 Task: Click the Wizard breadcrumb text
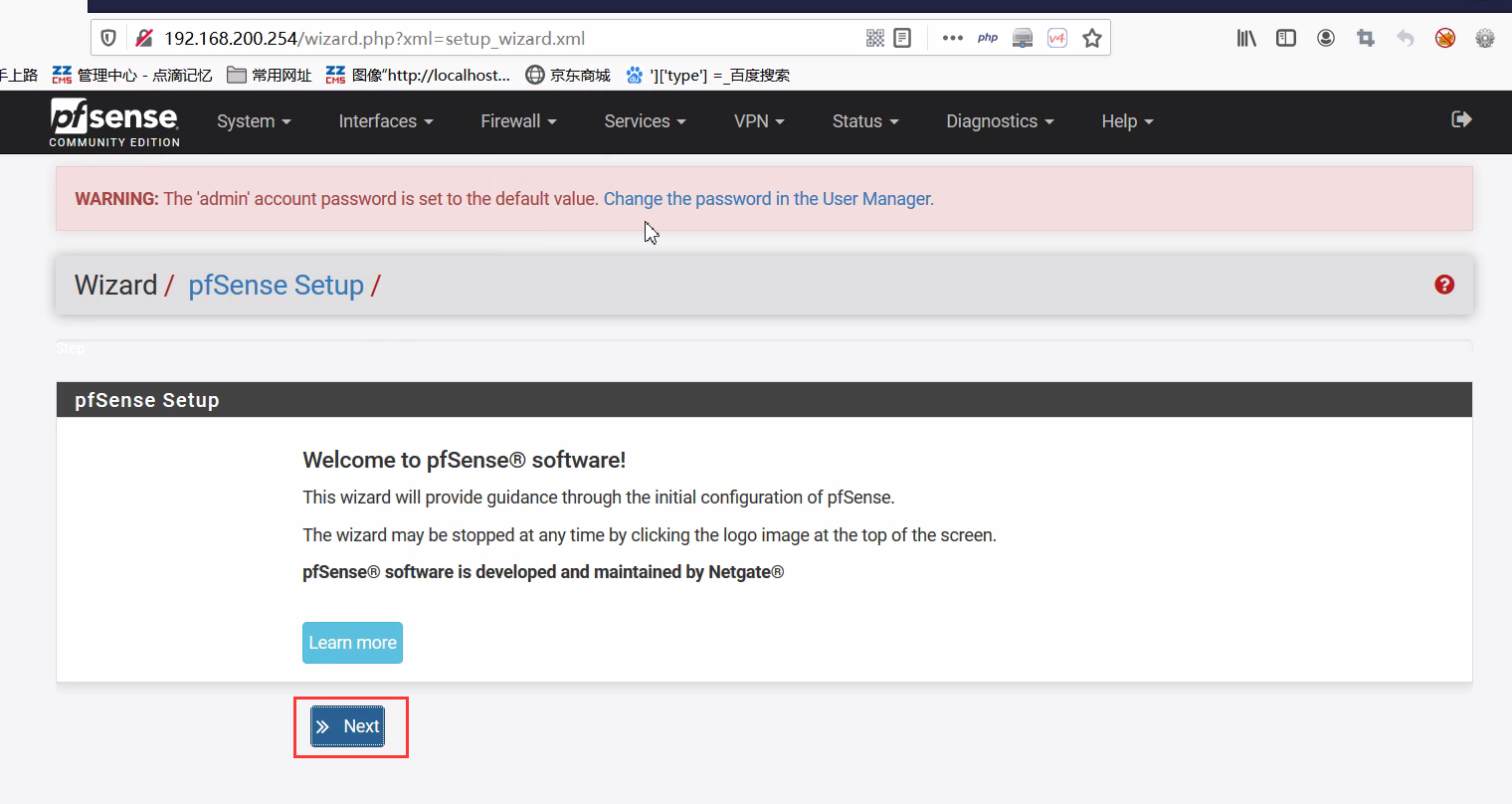coord(116,286)
